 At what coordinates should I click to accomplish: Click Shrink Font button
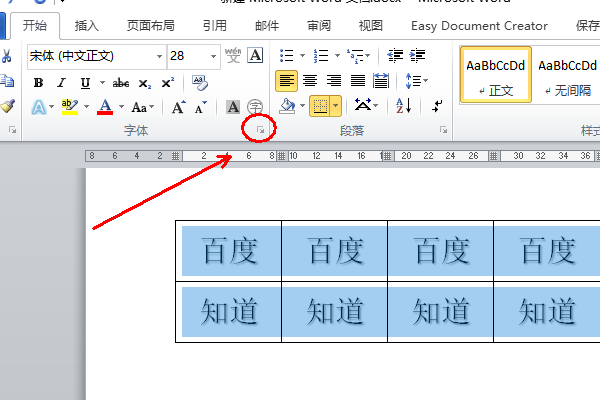tap(201, 108)
